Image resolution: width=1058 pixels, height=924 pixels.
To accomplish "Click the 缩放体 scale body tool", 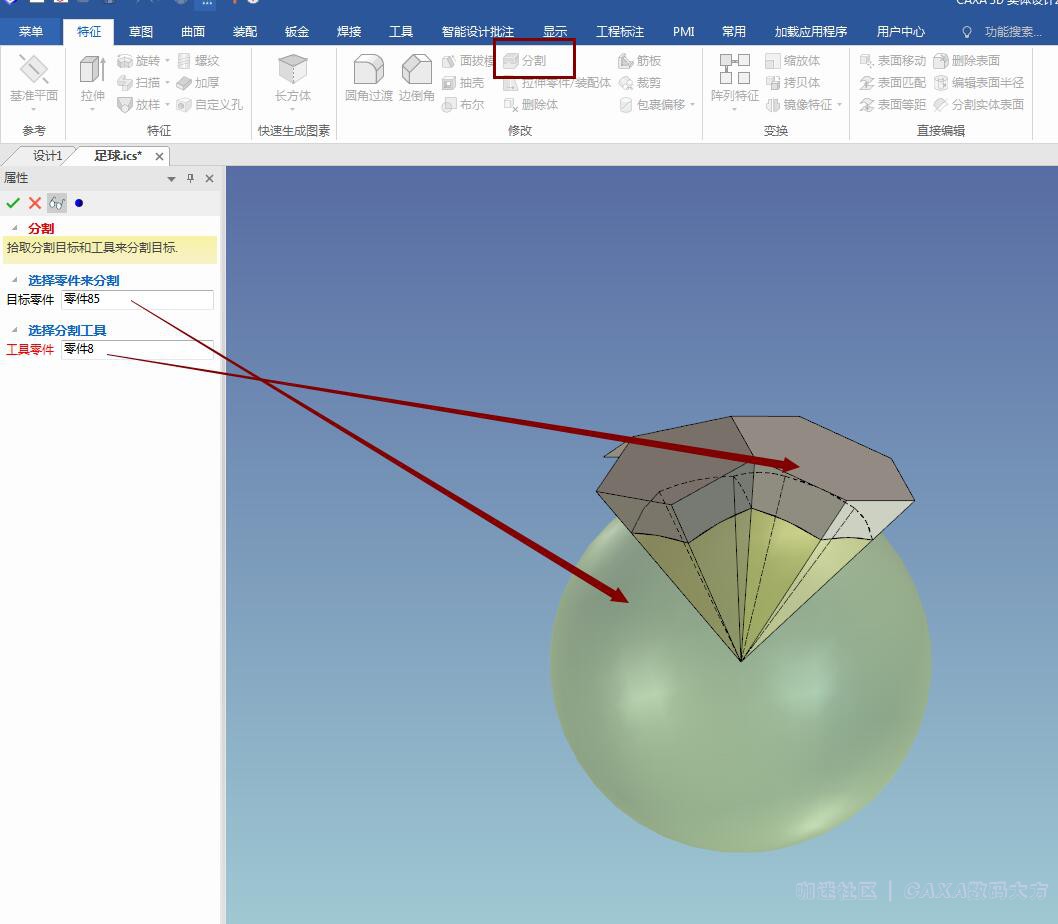I will point(794,61).
